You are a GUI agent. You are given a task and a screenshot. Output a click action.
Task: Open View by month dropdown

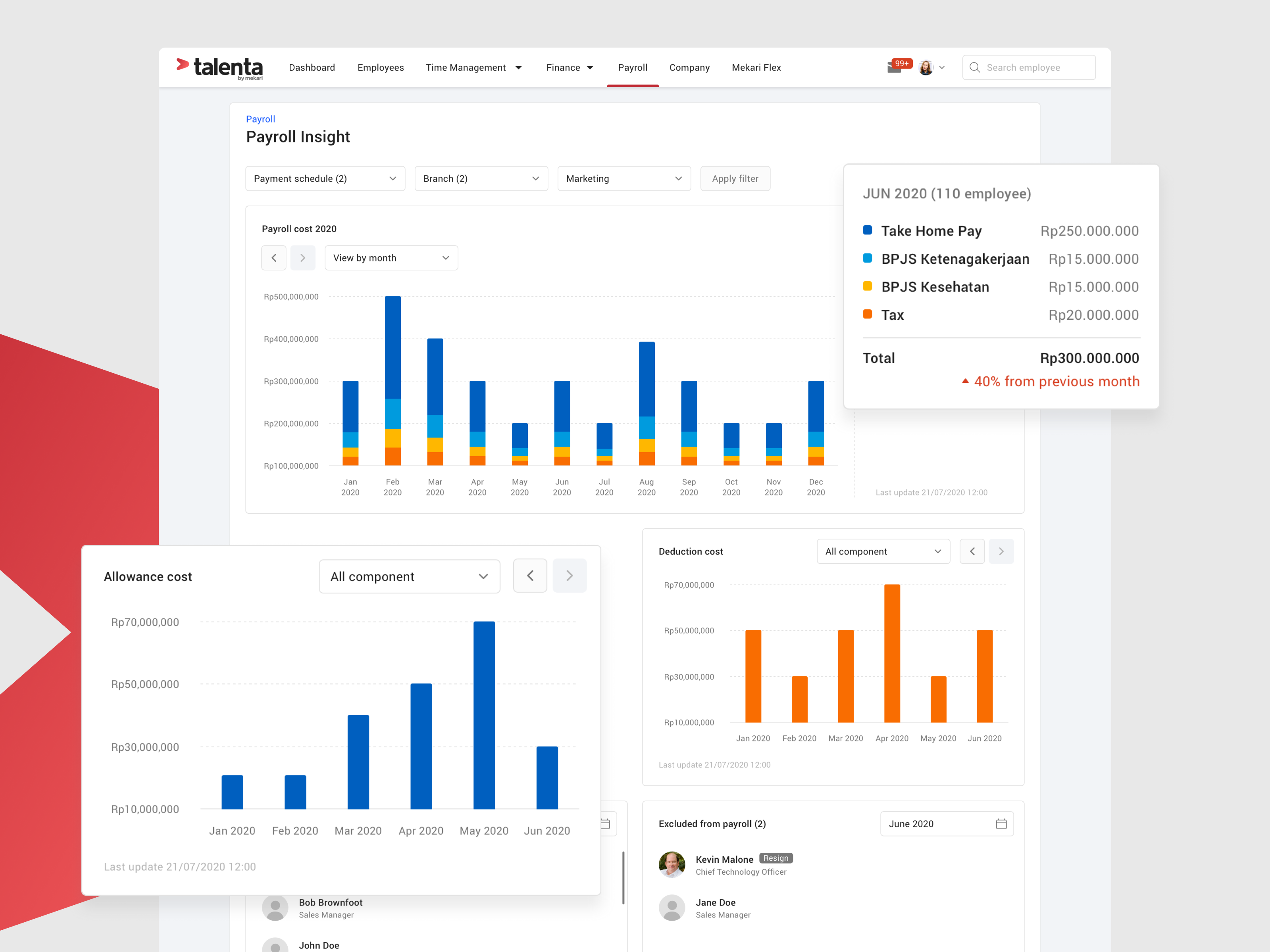coord(391,258)
